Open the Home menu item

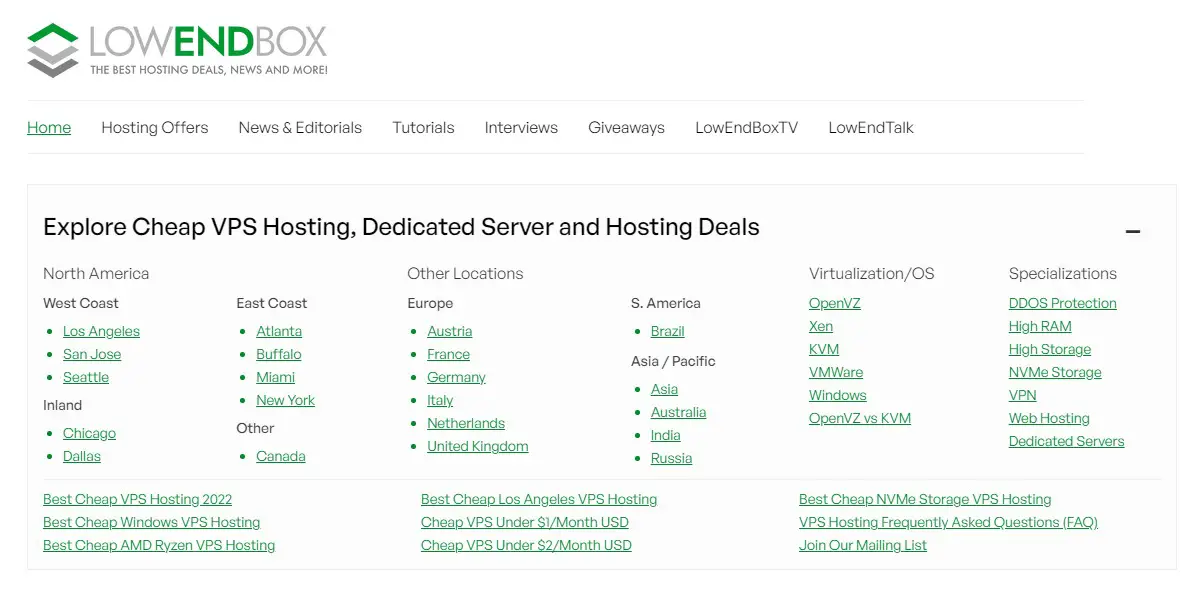(49, 128)
